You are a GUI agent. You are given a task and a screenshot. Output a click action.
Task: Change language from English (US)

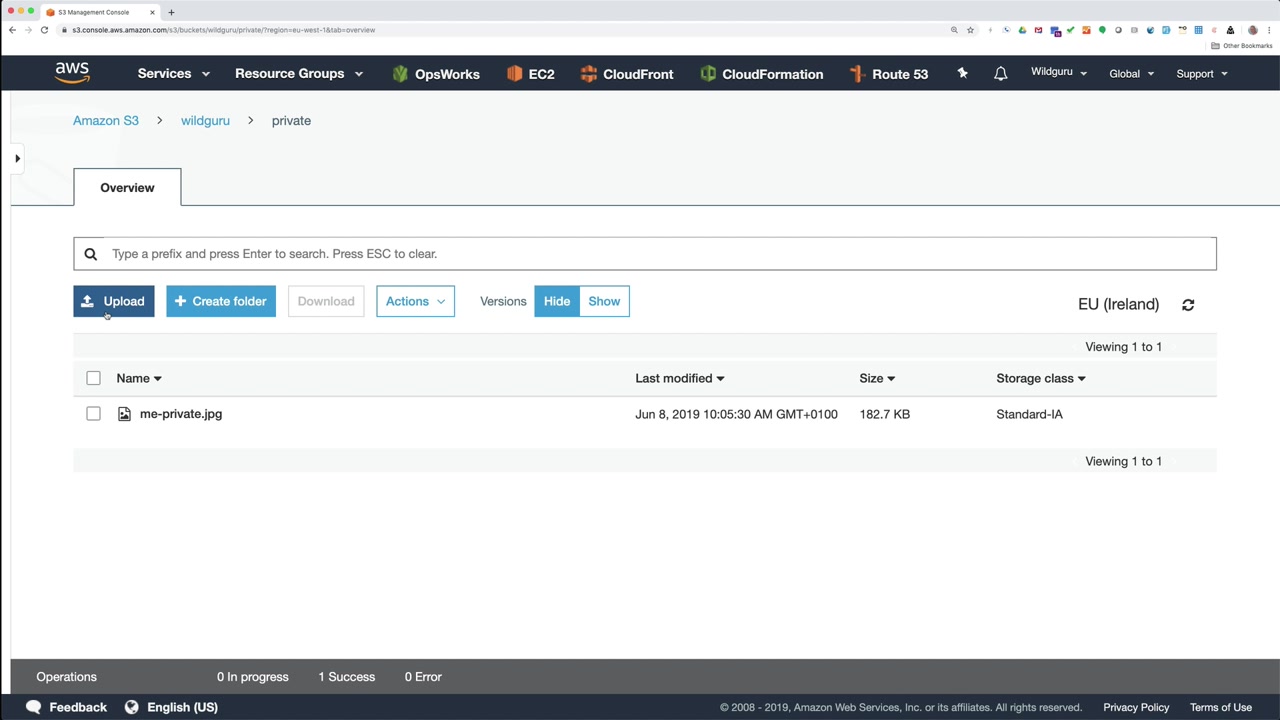182,707
